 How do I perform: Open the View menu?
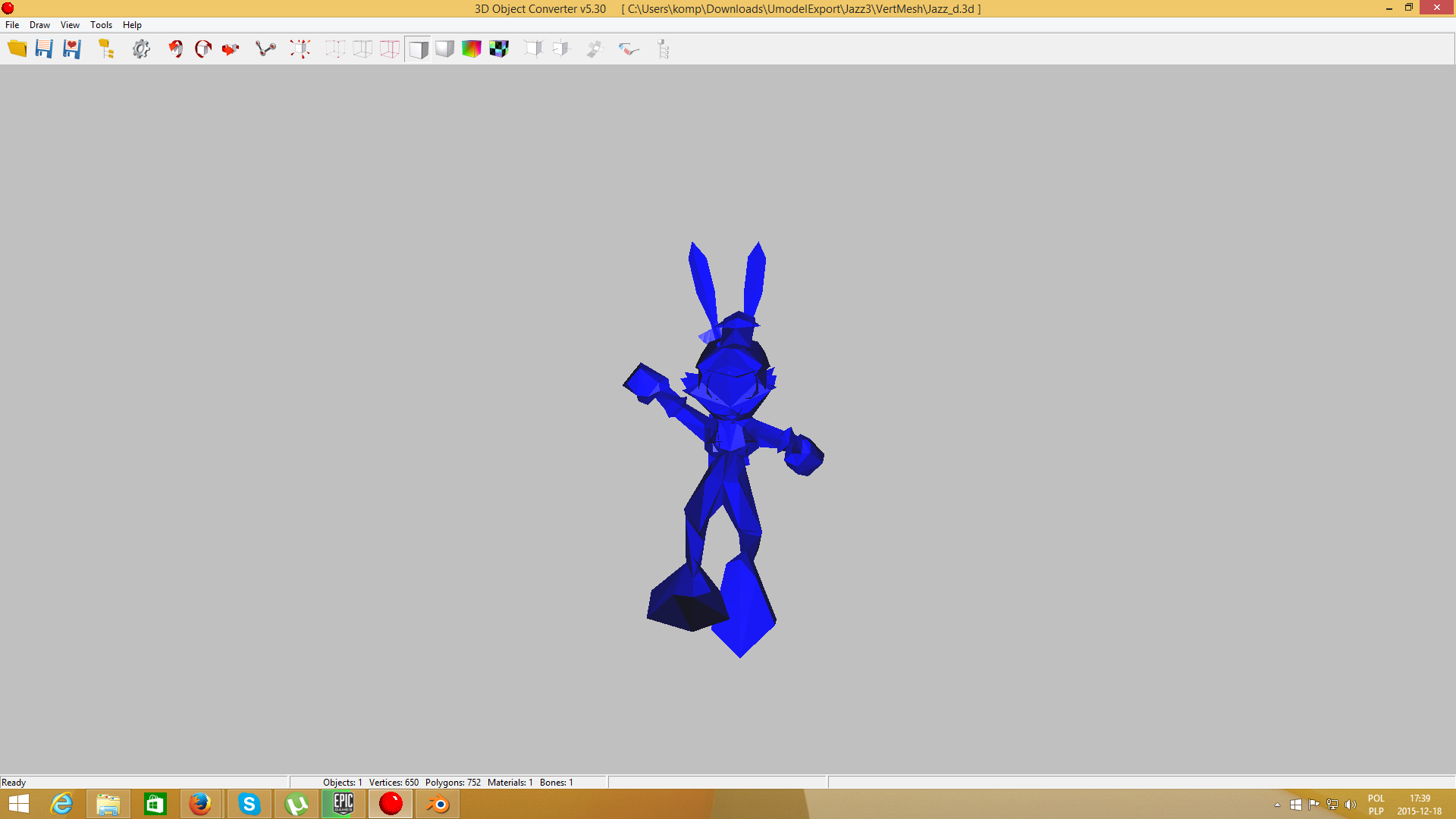point(70,25)
